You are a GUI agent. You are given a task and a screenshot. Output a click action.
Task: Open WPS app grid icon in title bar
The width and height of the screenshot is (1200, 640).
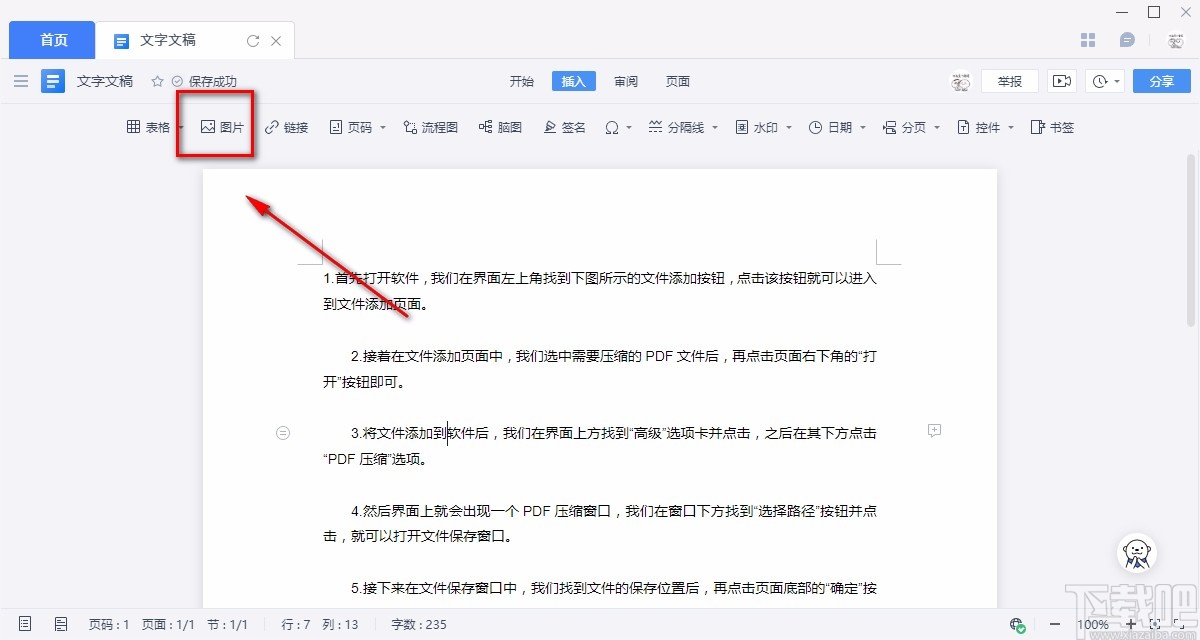[x=1088, y=39]
